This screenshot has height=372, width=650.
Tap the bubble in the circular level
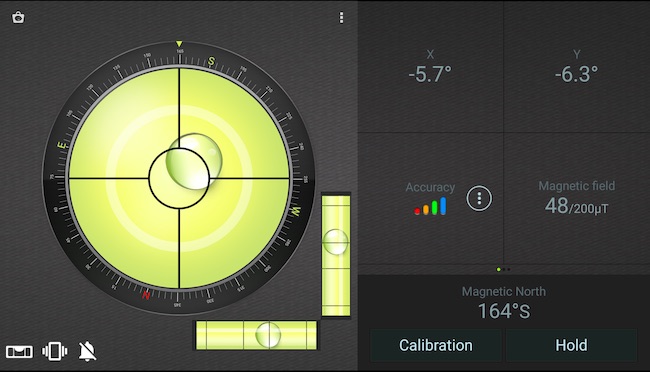194,161
